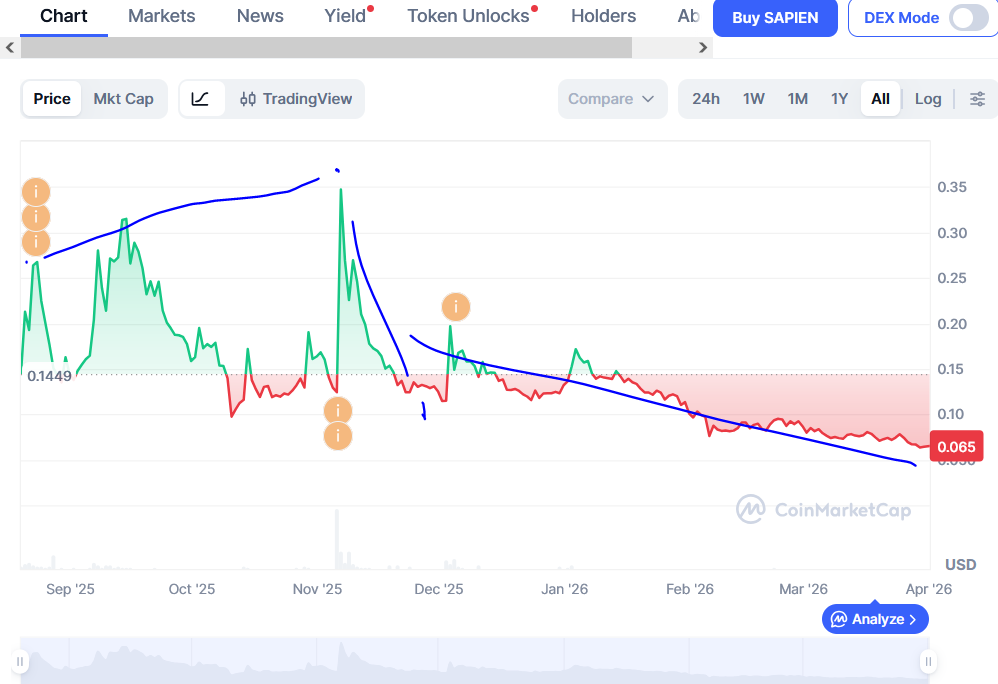Screen dimensions: 998x684
Task: Click the Dec '25 axis label
Action: tap(439, 589)
